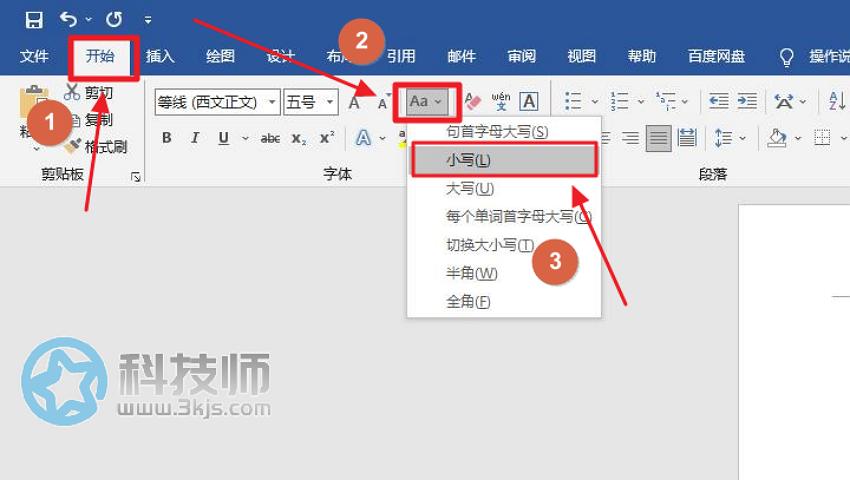Open the Line Spacing dropdown arrow
This screenshot has width=850, height=480.
tap(743, 139)
